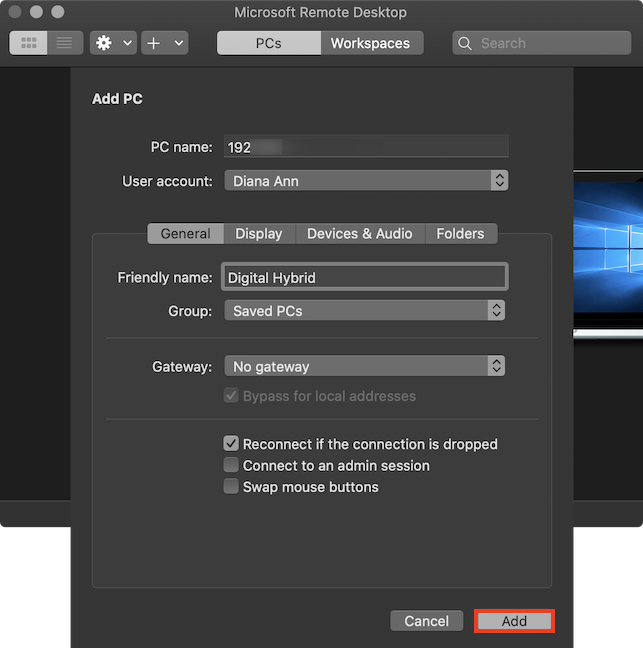643x648 pixels.
Task: Click the Cancel button
Action: tap(426, 621)
